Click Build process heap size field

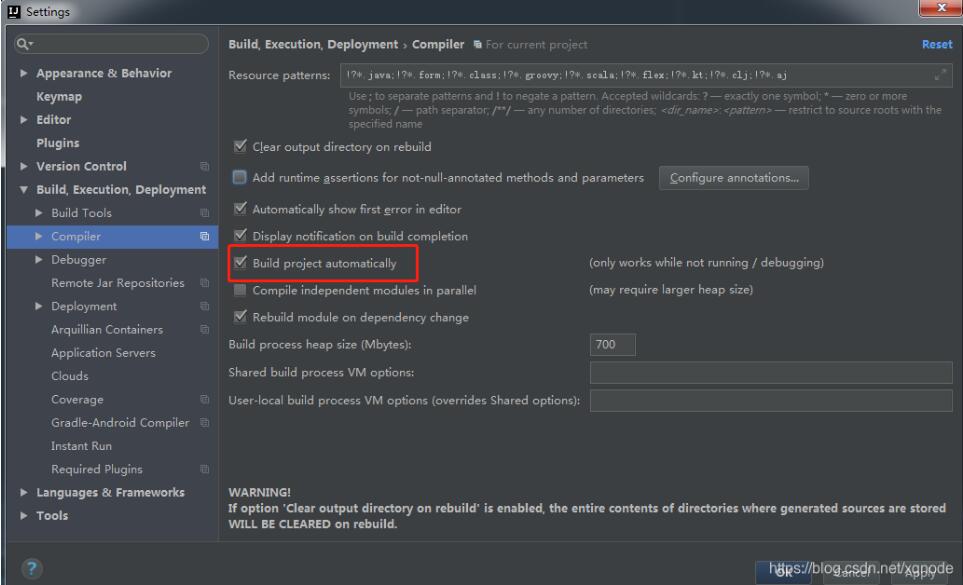[x=612, y=344]
